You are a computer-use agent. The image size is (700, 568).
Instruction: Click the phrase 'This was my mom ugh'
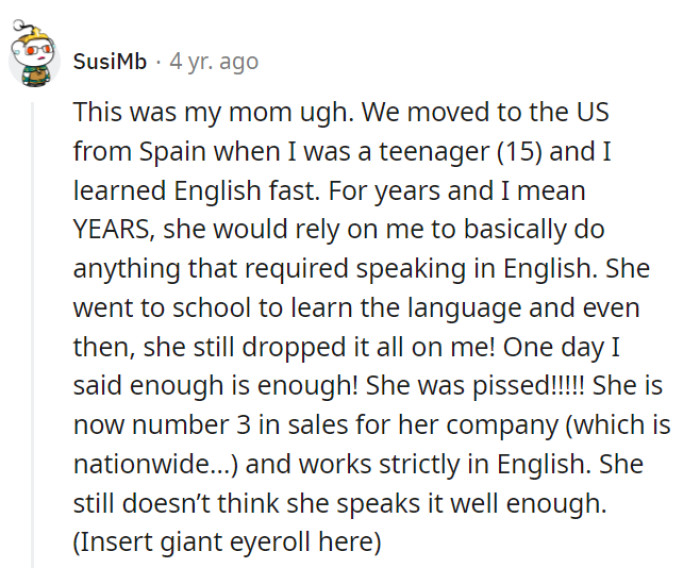[200, 112]
